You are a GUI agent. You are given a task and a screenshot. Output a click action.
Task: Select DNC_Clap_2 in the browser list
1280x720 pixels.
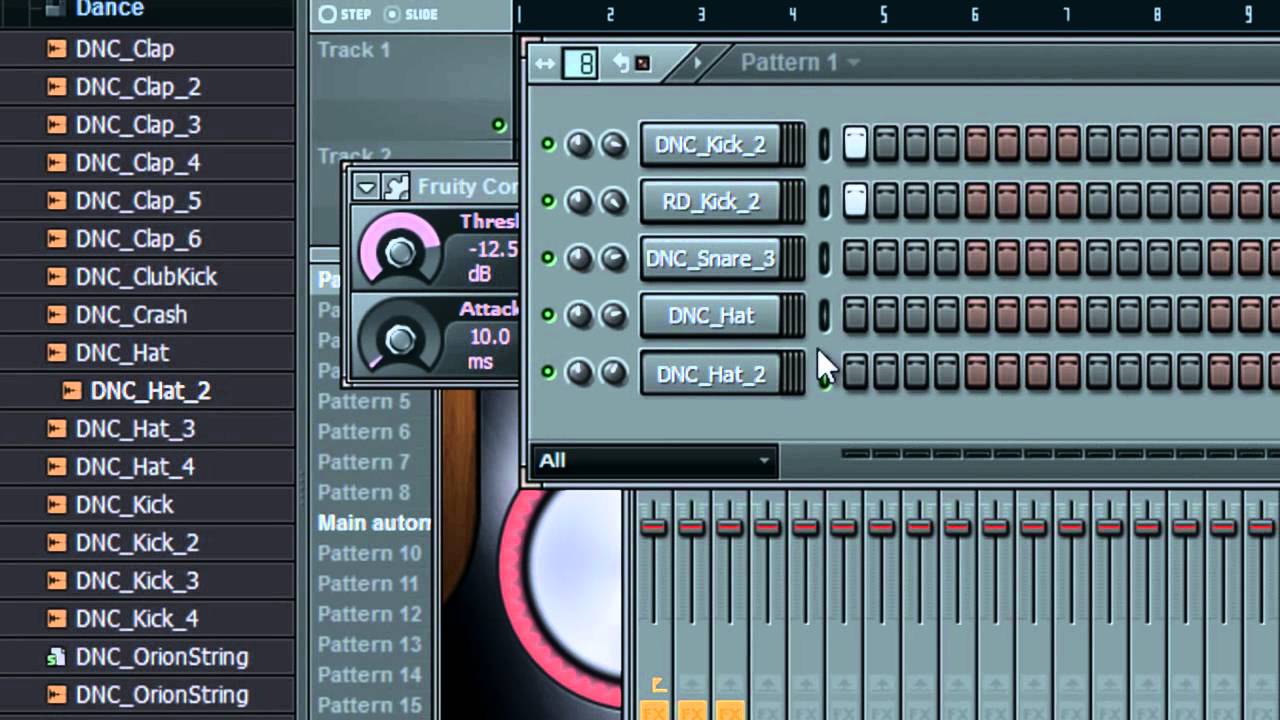(x=138, y=87)
